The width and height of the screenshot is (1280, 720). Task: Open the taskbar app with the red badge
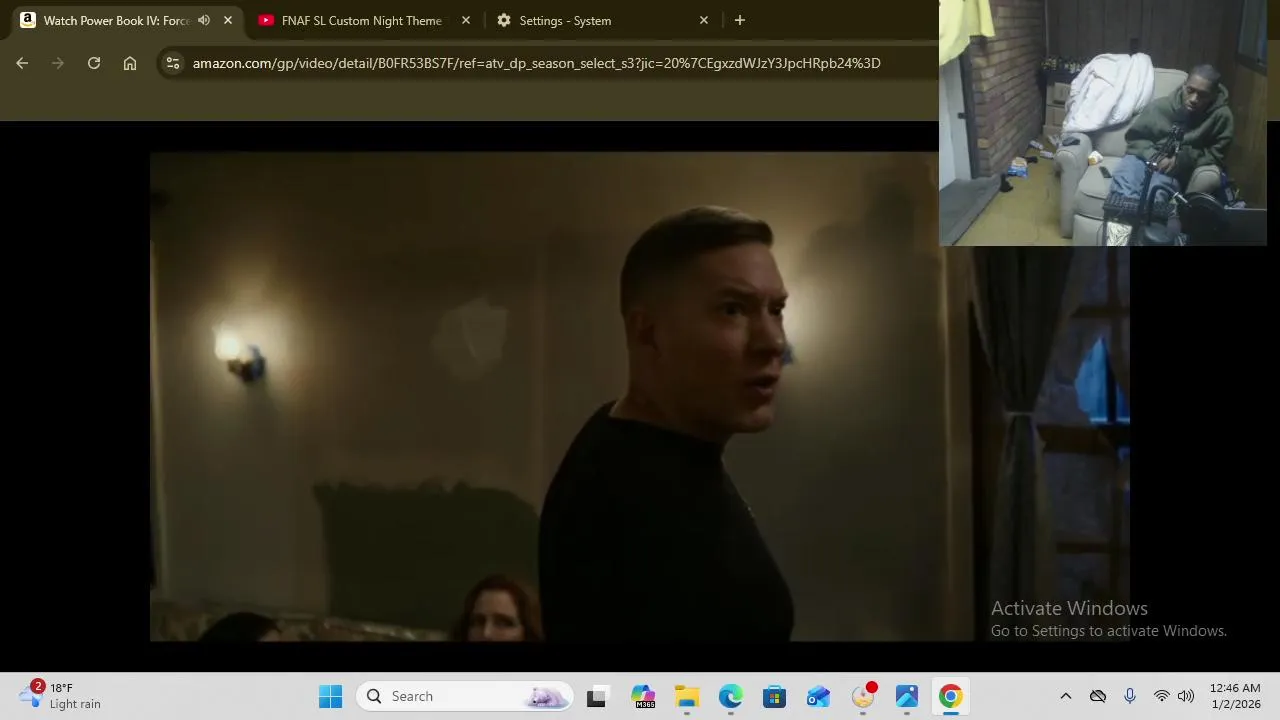[x=863, y=696]
